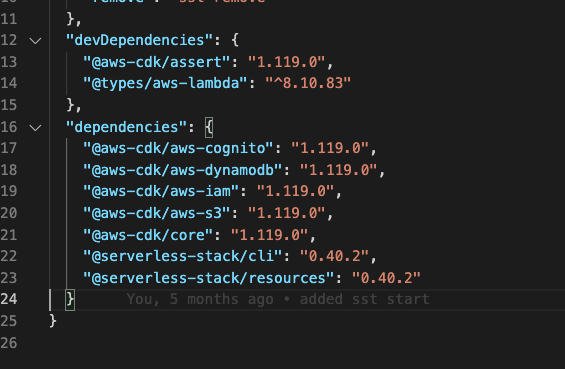Click line number 20 in the gutter
The height and width of the screenshot is (369, 565).
pyautogui.click(x=9, y=213)
